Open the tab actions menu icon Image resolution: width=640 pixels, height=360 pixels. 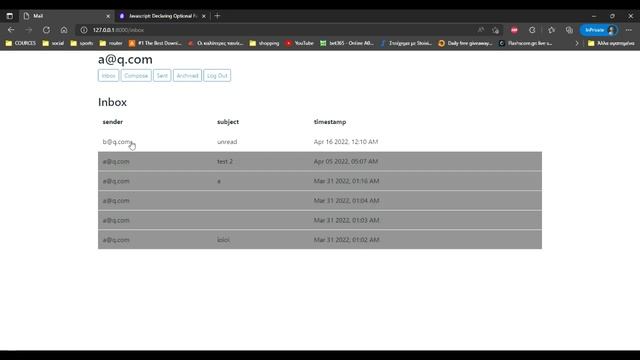[9, 16]
